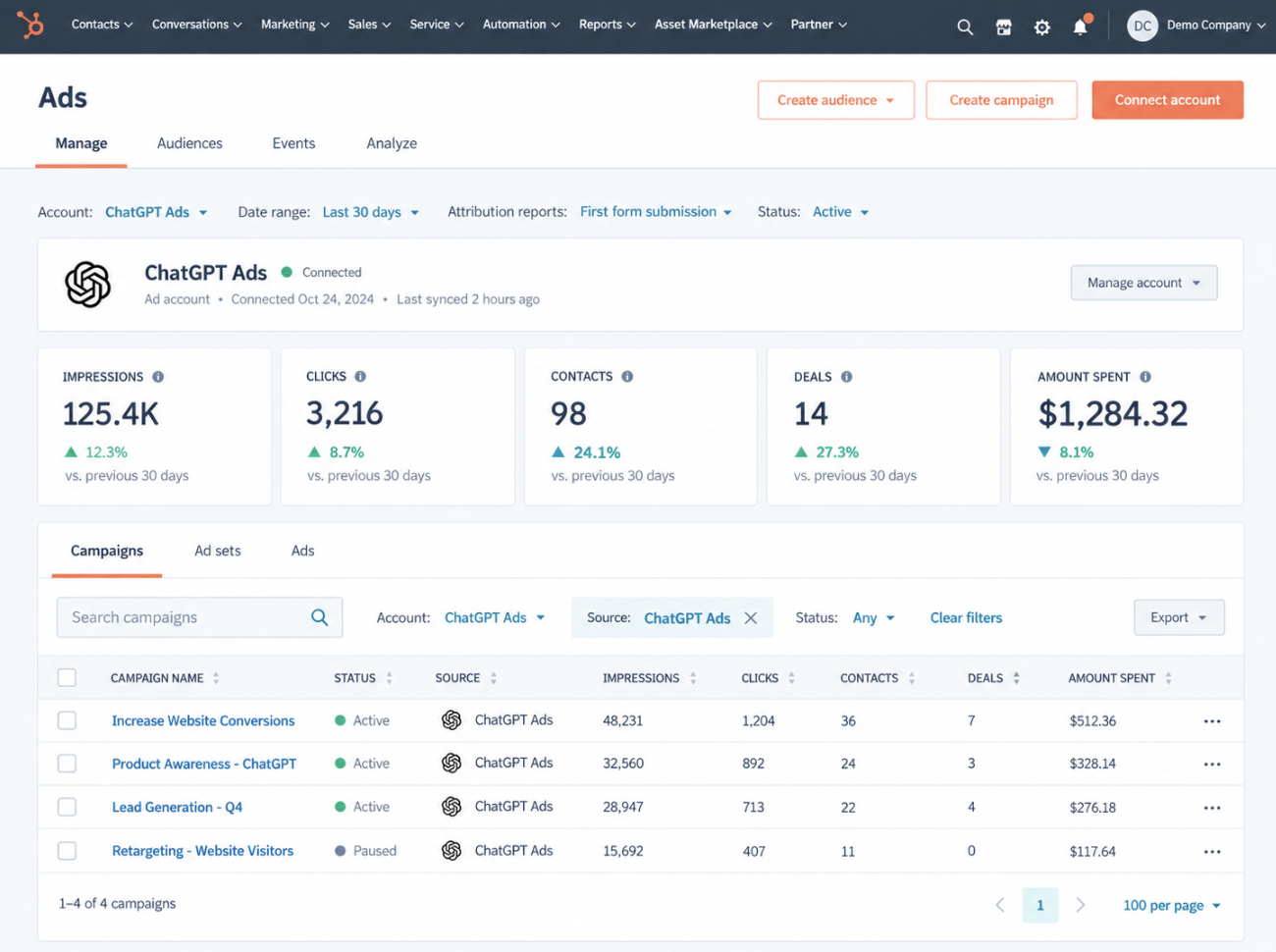Open the Product Awareness - ChatGPT campaign
The height and width of the screenshot is (952, 1276).
pyautogui.click(x=204, y=764)
